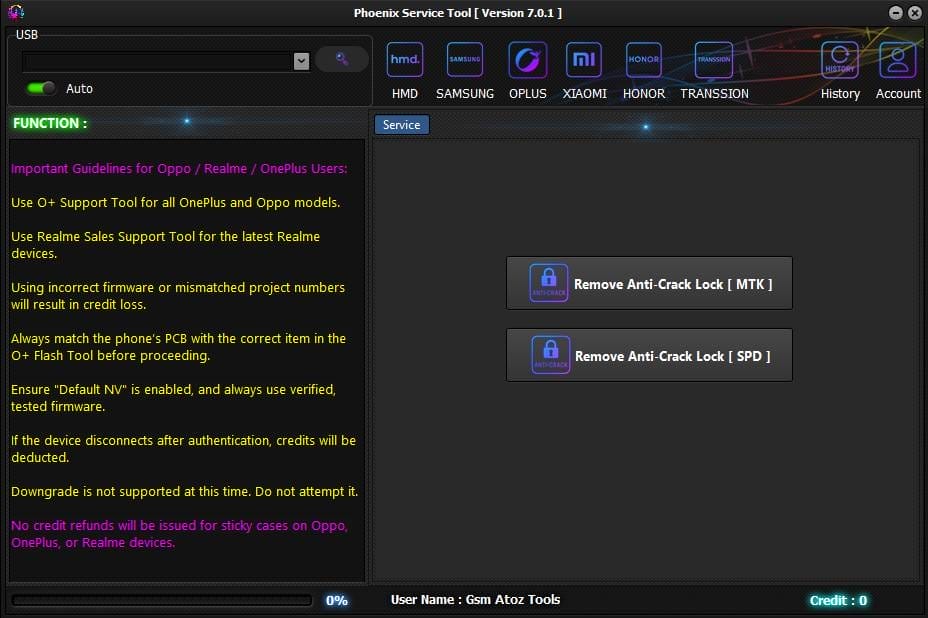This screenshot has width=928, height=618.
Task: Click the 0% progress bar
Action: pyautogui.click(x=160, y=600)
